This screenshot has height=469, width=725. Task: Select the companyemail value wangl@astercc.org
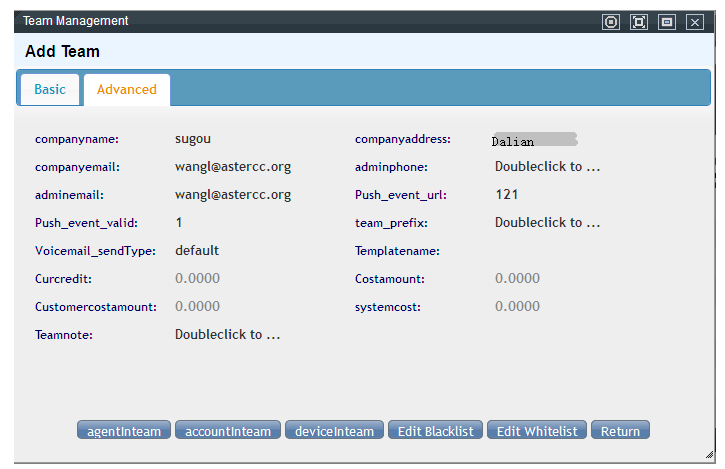pos(233,166)
